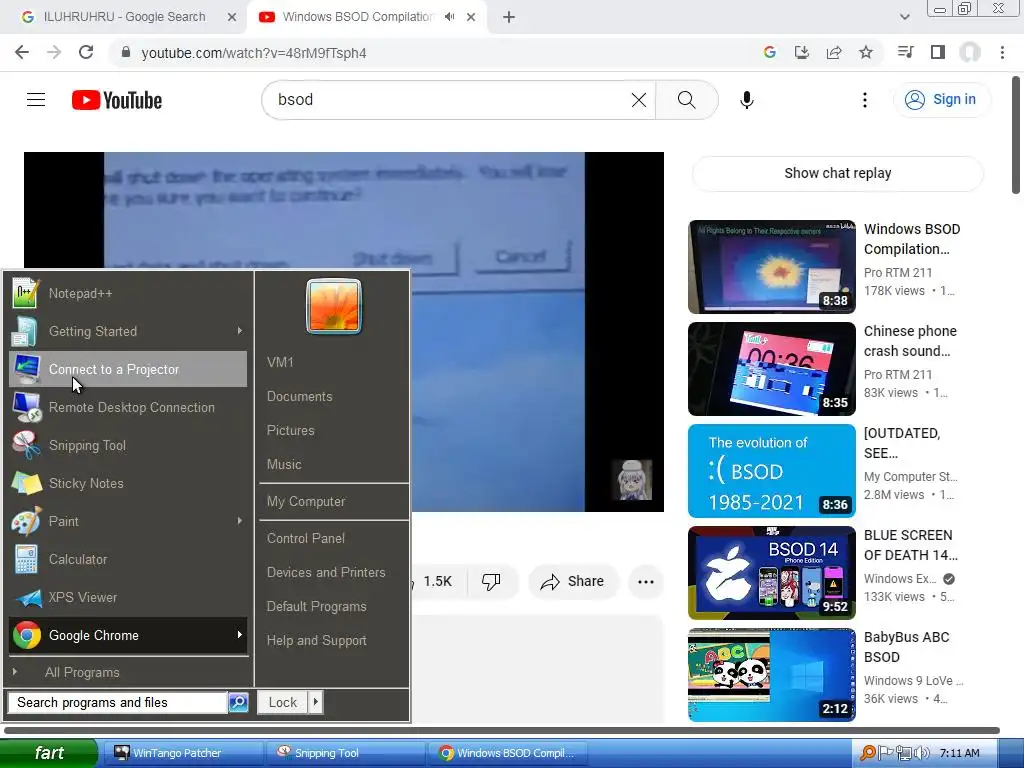1024x768 pixels.
Task: Expand Getting Started submenu arrow
Action: tap(240, 331)
